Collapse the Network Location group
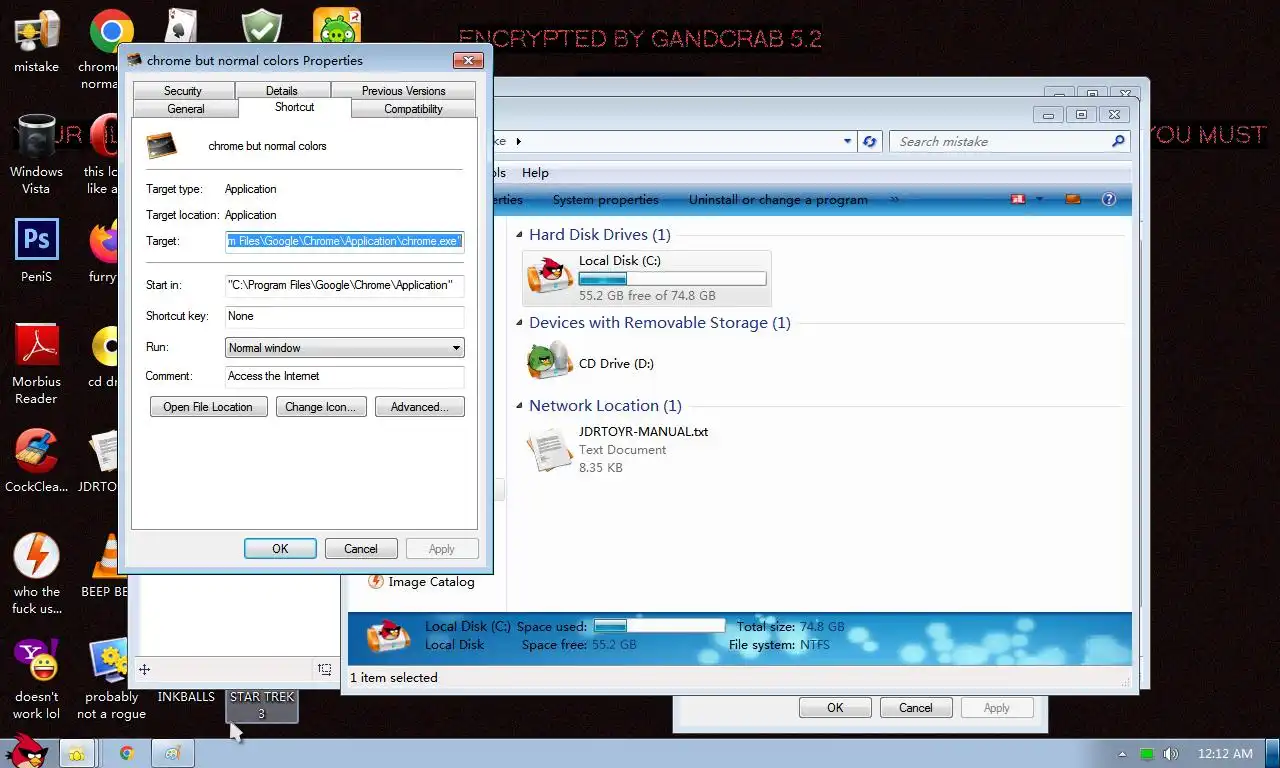The height and width of the screenshot is (768, 1280). (519, 406)
